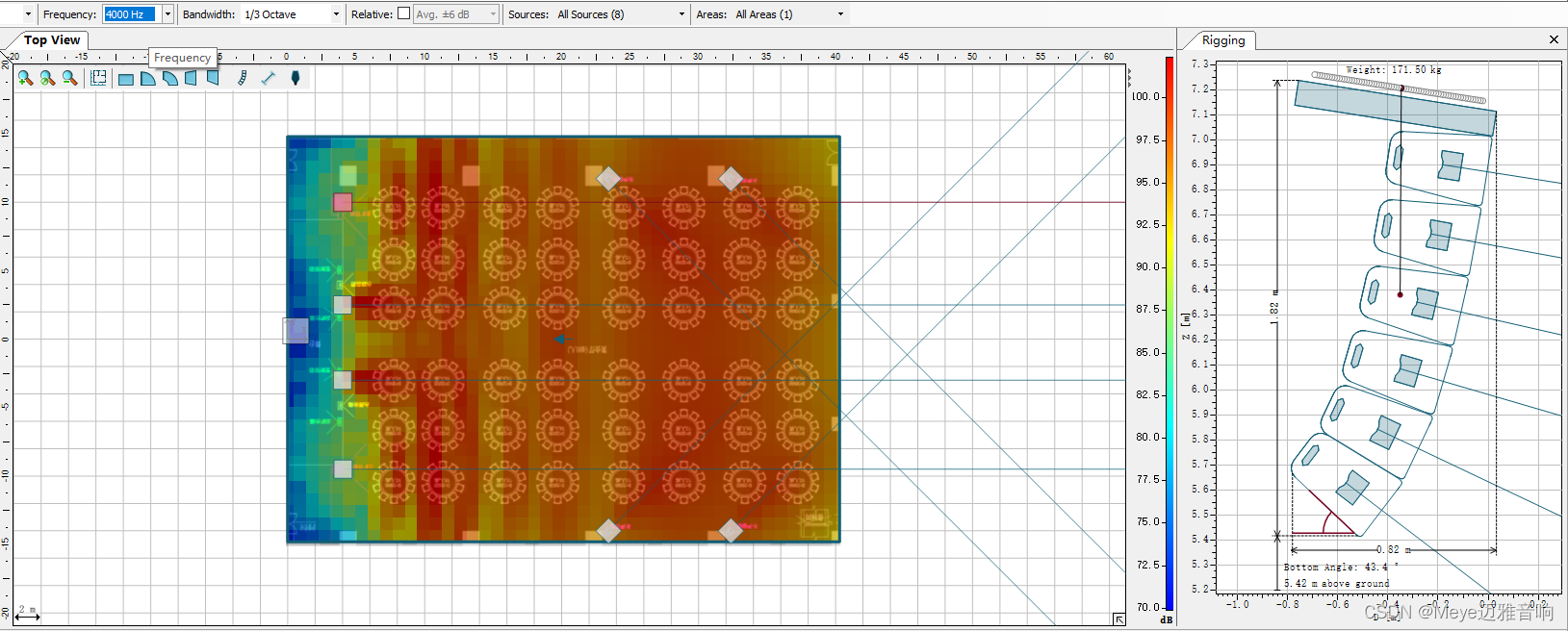Select the blue square source left of map
The image size is (1568, 631).
click(x=296, y=331)
